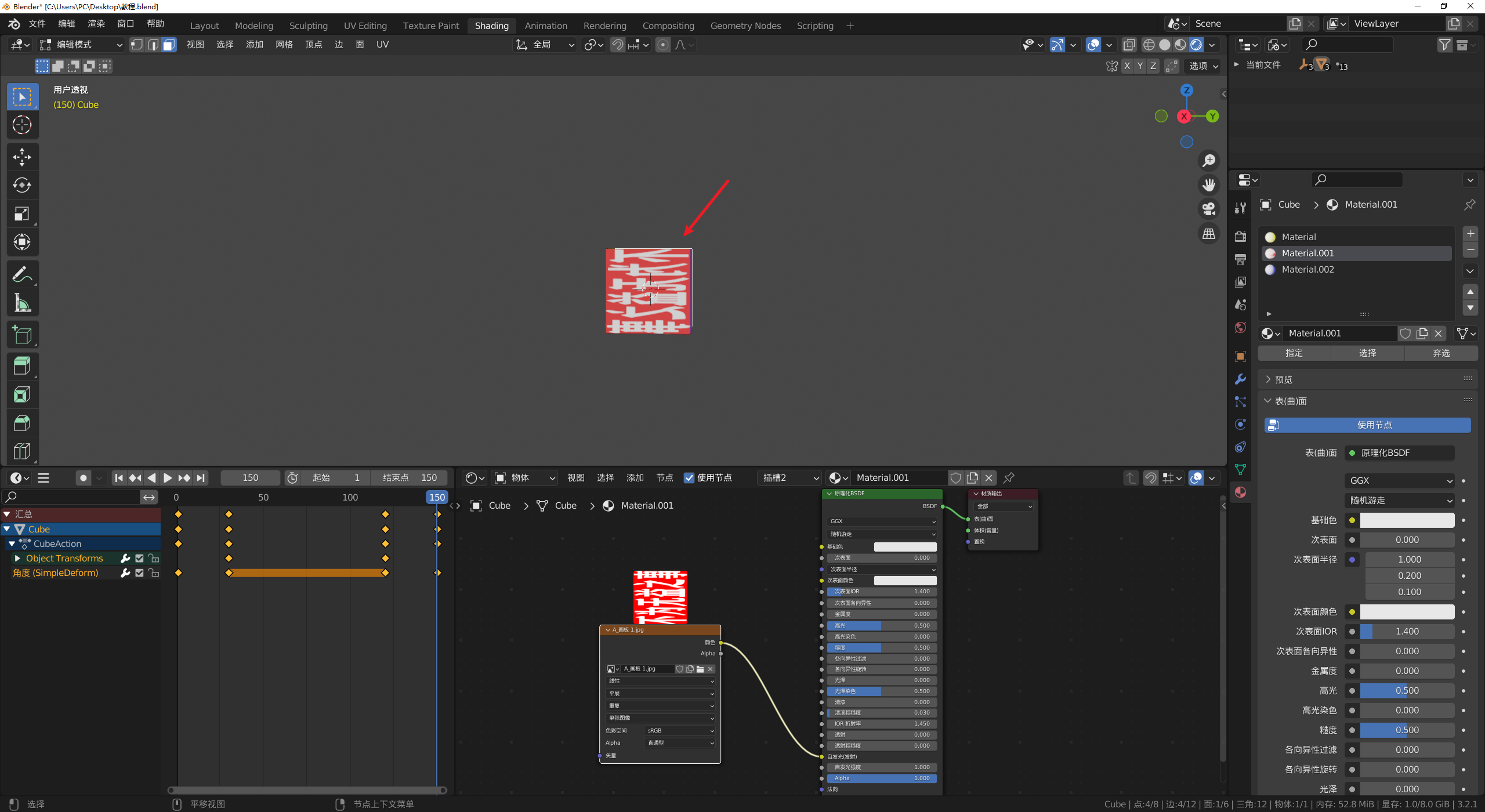The width and height of the screenshot is (1485, 812).
Task: Collapse the CubeAction tree item
Action: [x=12, y=543]
